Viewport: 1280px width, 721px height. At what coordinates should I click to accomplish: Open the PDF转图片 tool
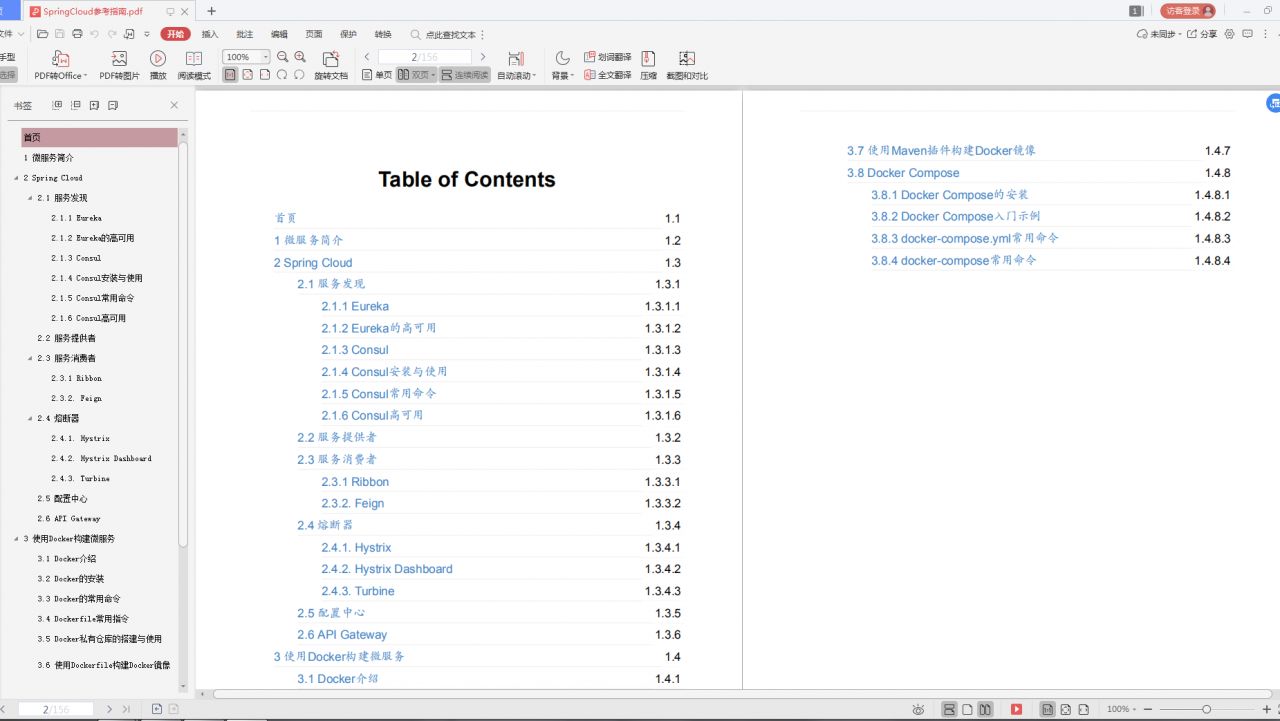pyautogui.click(x=120, y=64)
